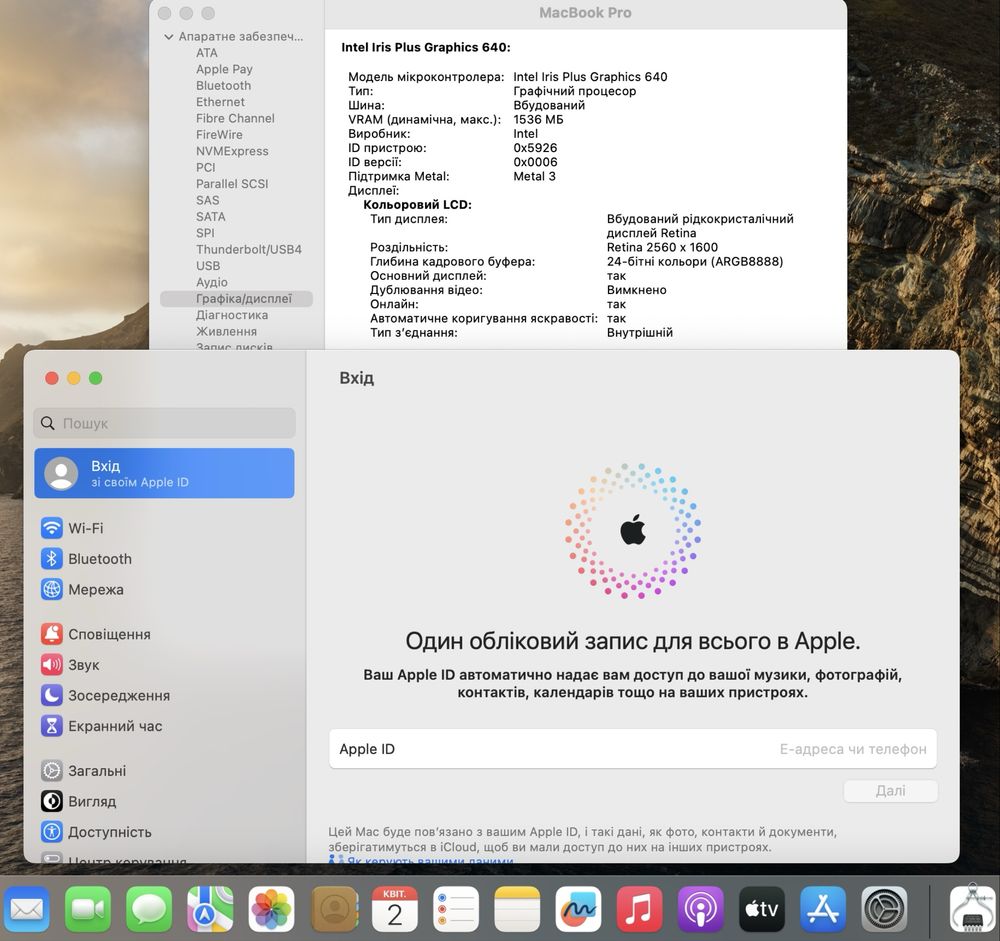Select Ethernet in System Information sidebar
The image size is (1000, 941).
[220, 102]
